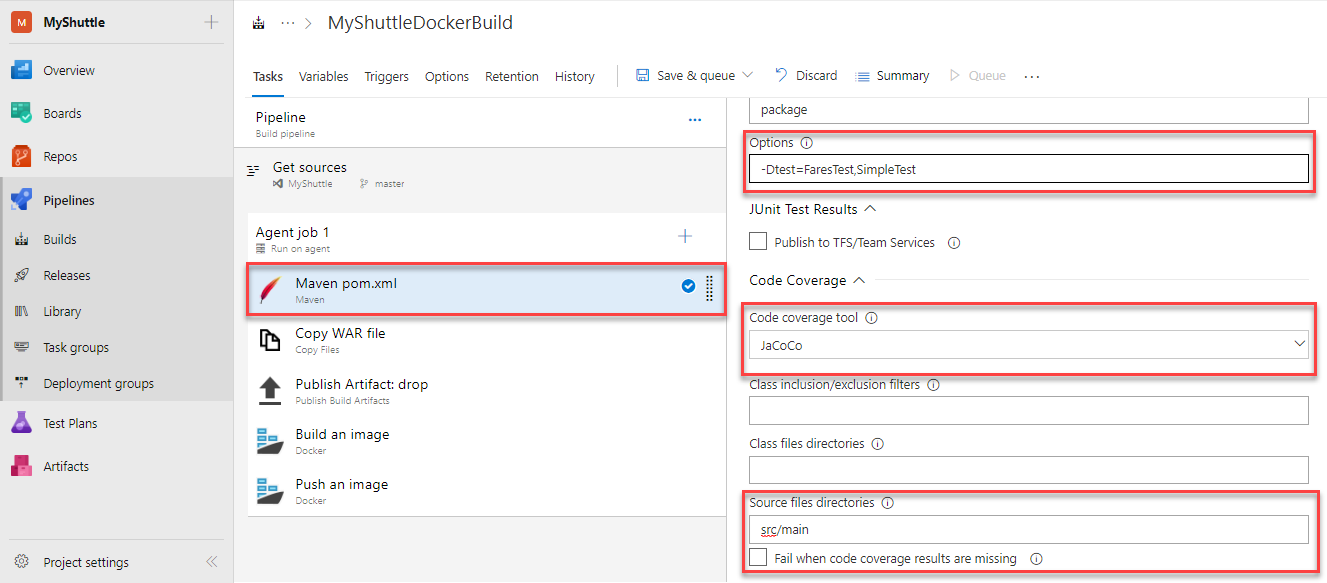Click the MyShuttle project avatar
Screen dimensions: 1327x583
click(x=22, y=22)
